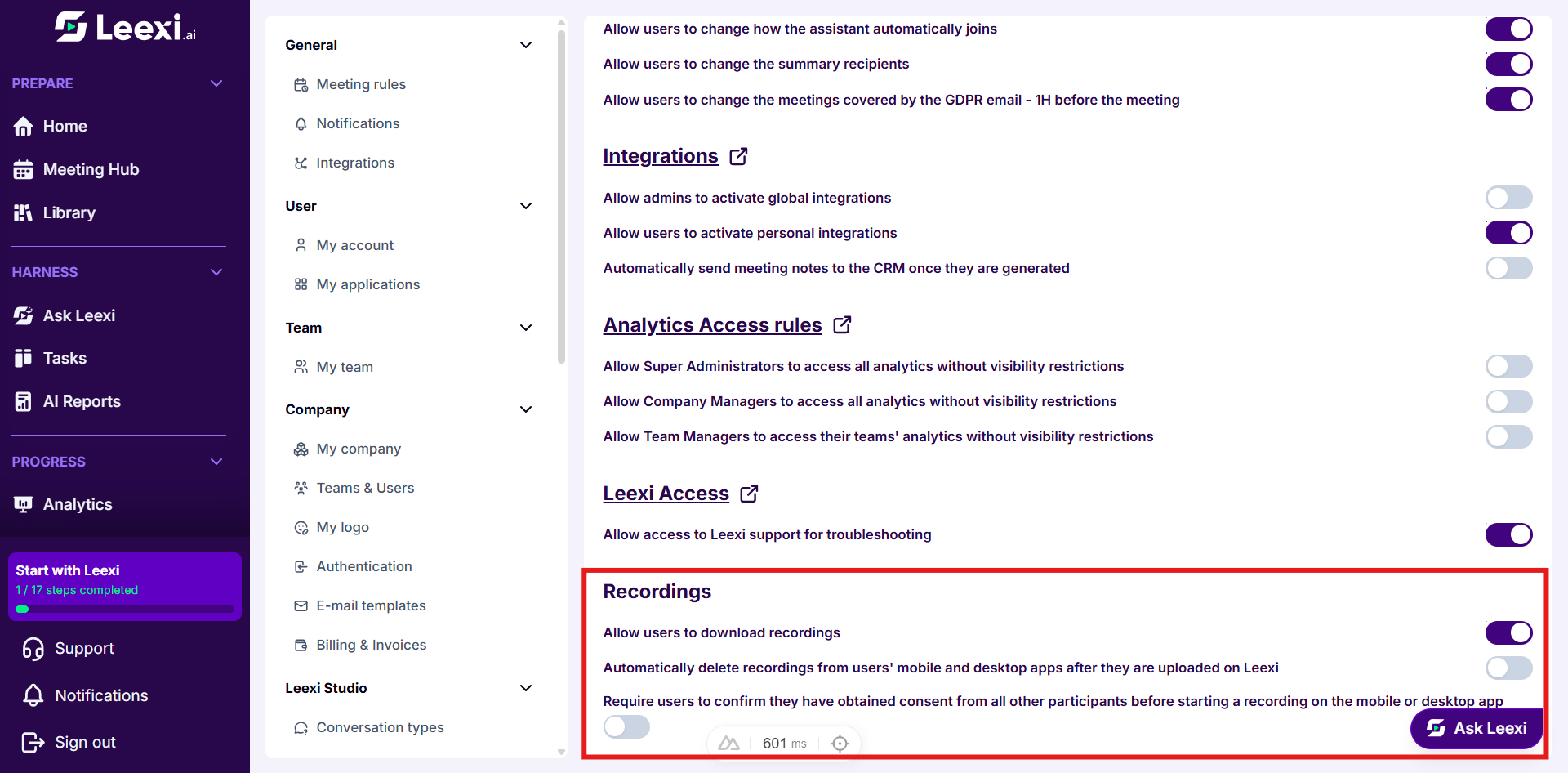Select Teams & Users in settings menu

pyautogui.click(x=365, y=488)
